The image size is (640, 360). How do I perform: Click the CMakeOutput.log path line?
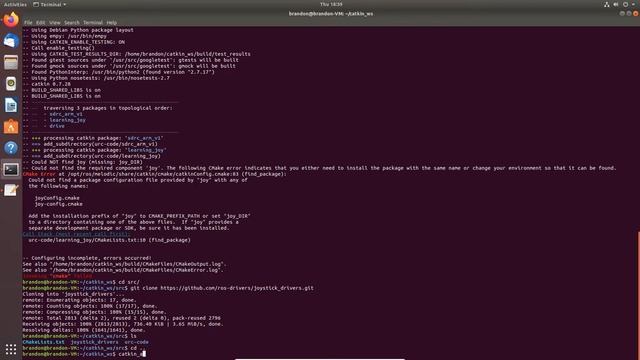point(124,264)
